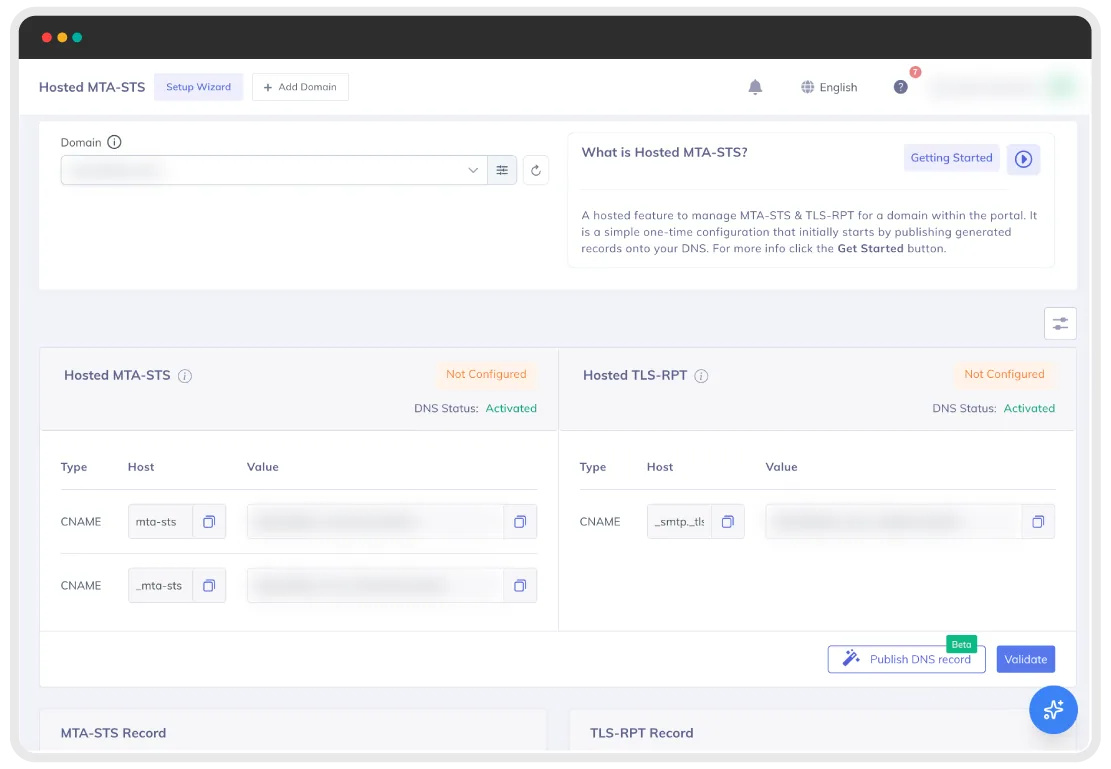
Task: Copy the mta-sts host name
Action: pos(209,522)
